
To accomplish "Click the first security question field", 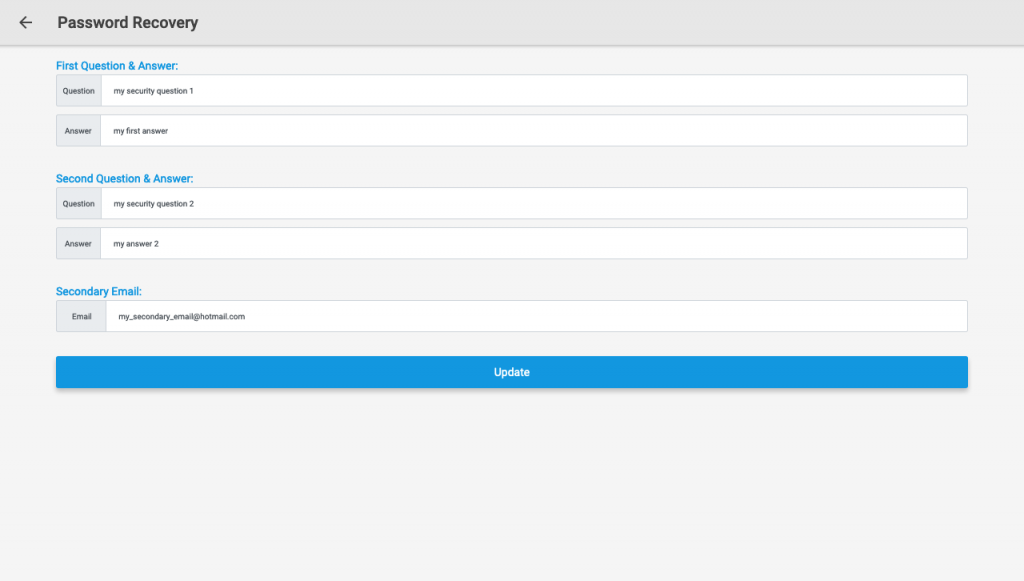I will [534, 91].
